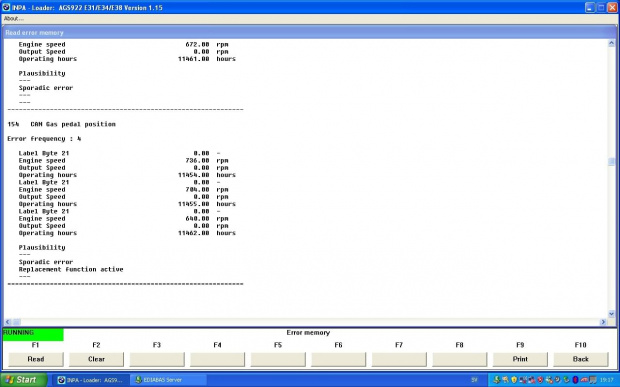Click the F10 Back button
This screenshot has width=620, height=387.
tap(580, 359)
